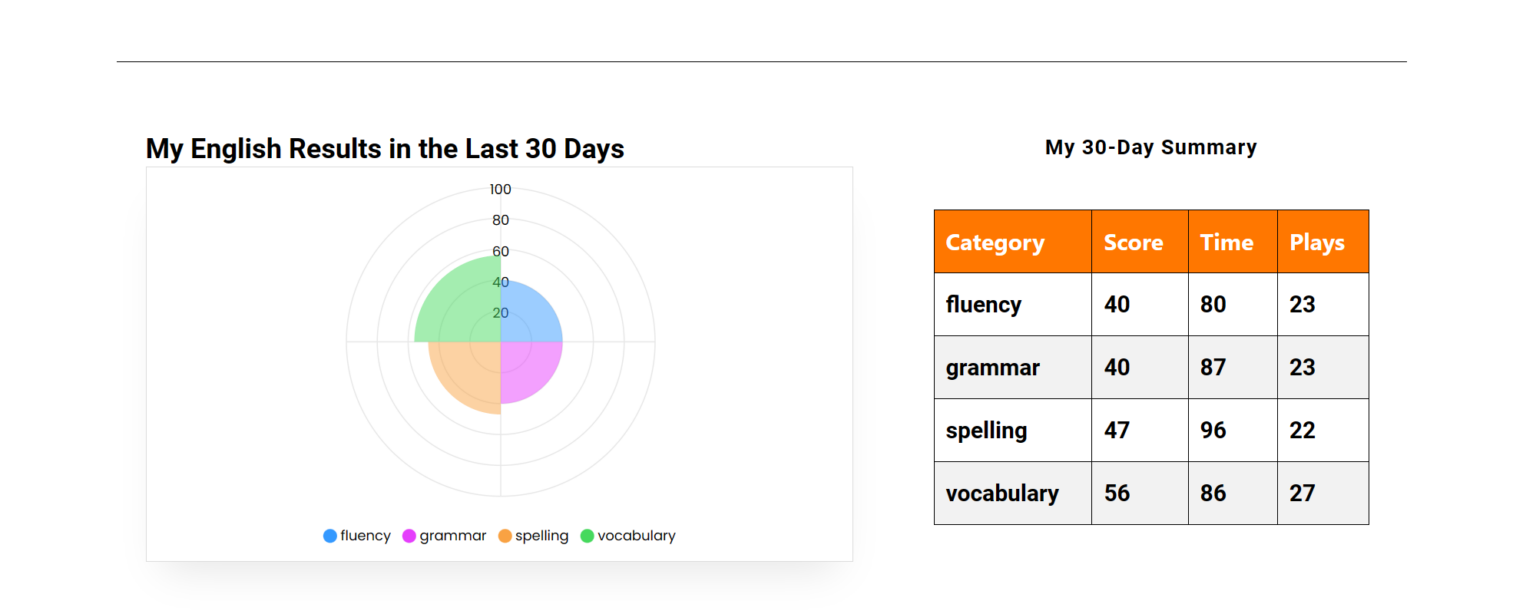Toggle the vocabulary legend label
Screen dimensions: 1536x614
pos(636,536)
